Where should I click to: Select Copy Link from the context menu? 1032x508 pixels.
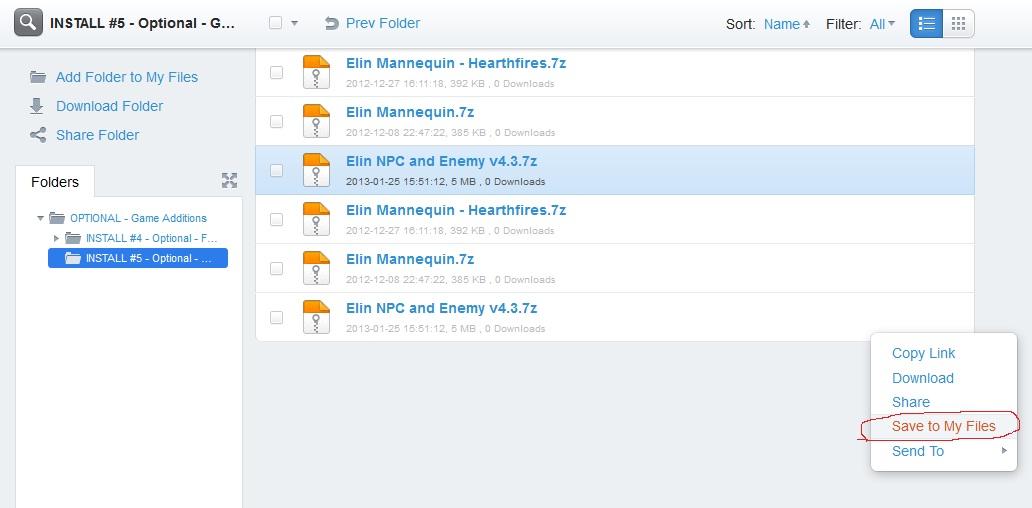click(x=923, y=353)
